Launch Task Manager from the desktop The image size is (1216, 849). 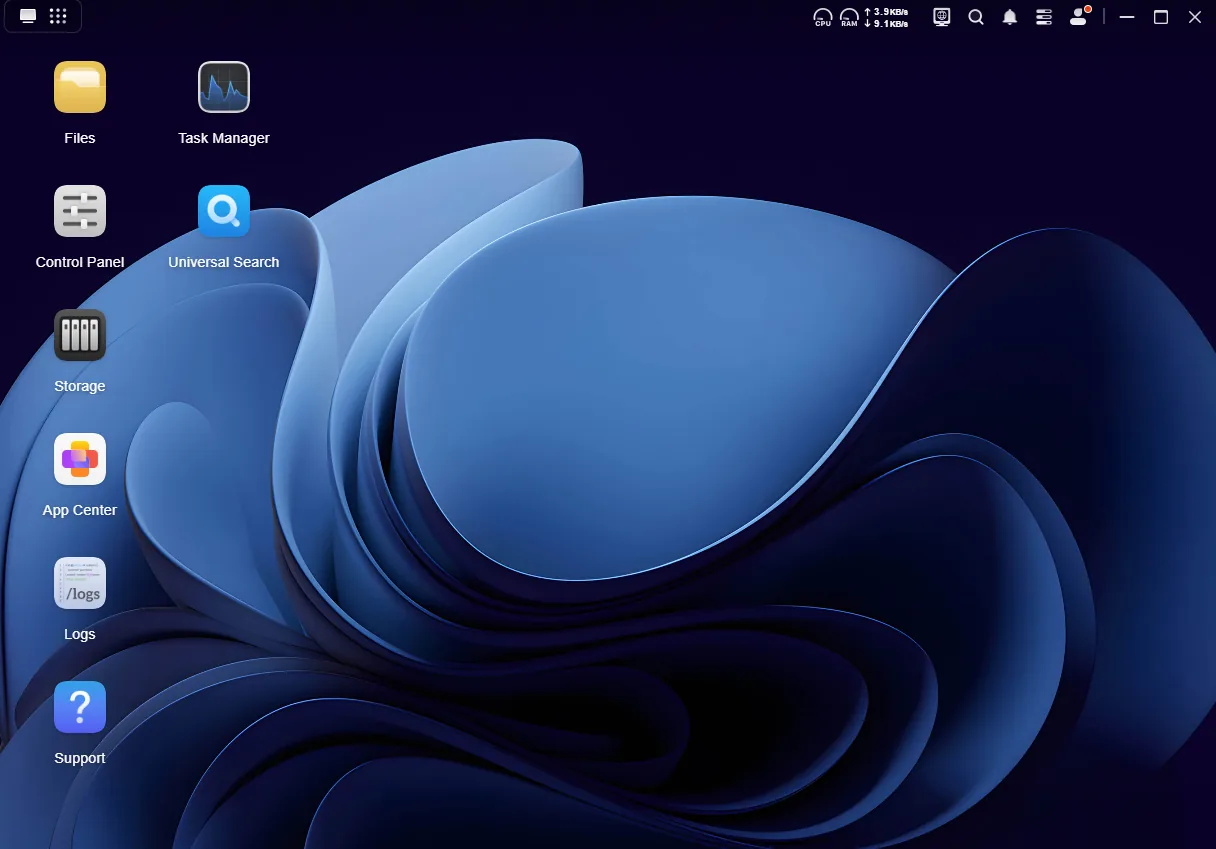click(x=224, y=88)
